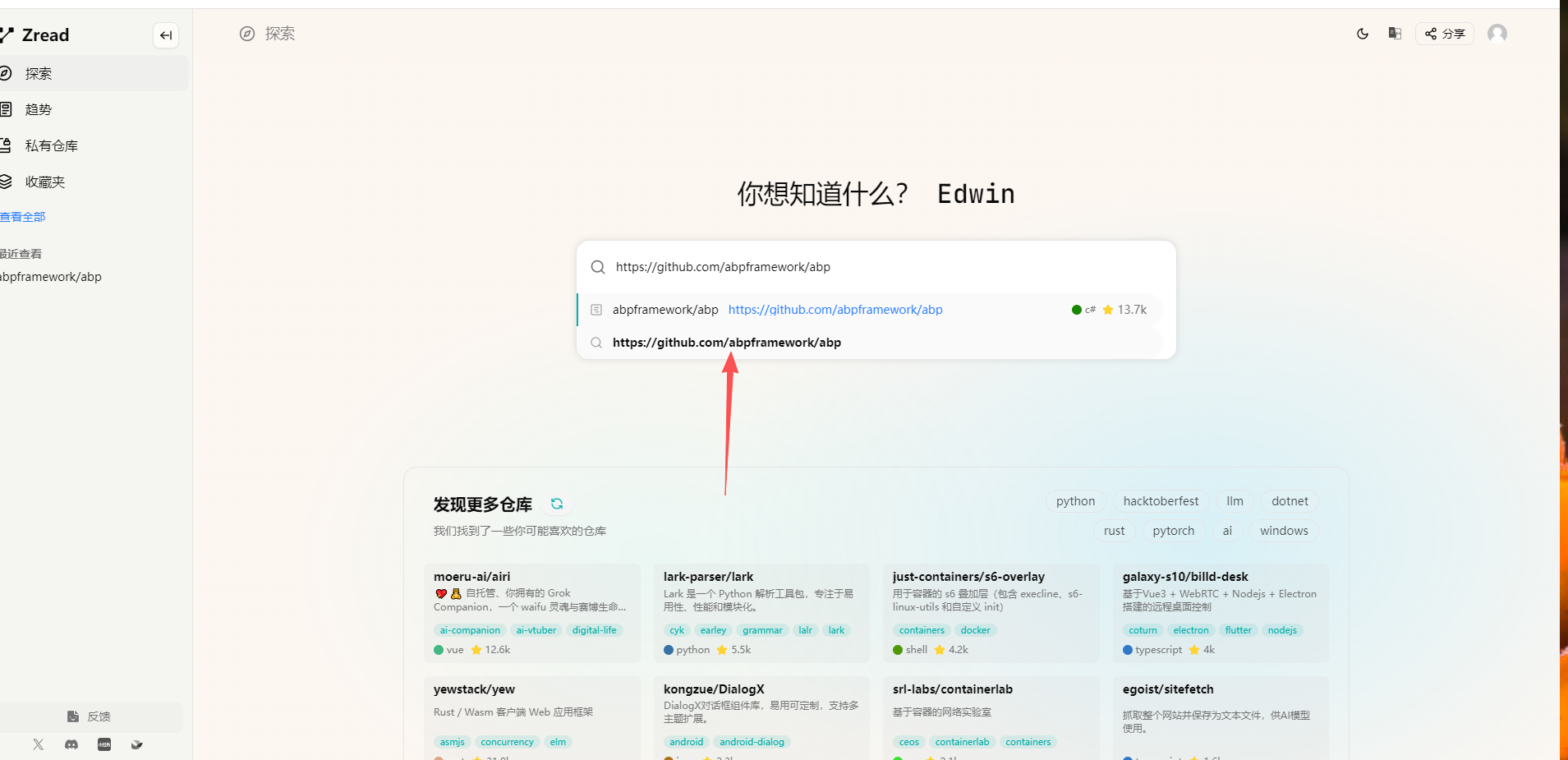Open the 探索 sidebar item
The width and height of the screenshot is (1568, 760).
[93, 73]
